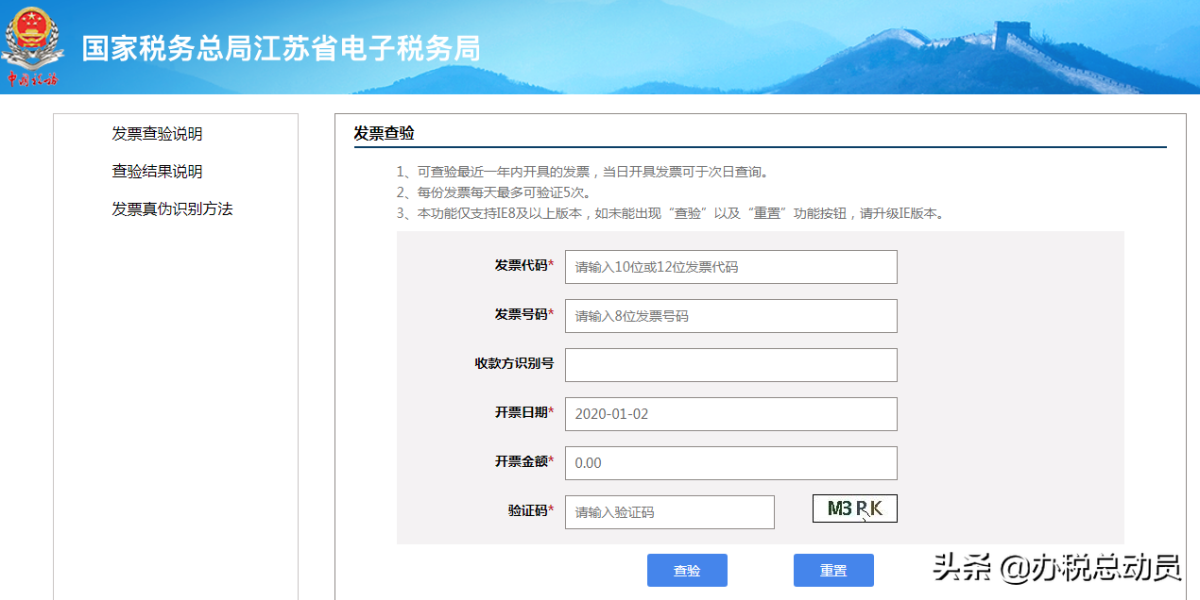Click the 国家税务总局江苏省电子税务局 site title

coord(281,48)
